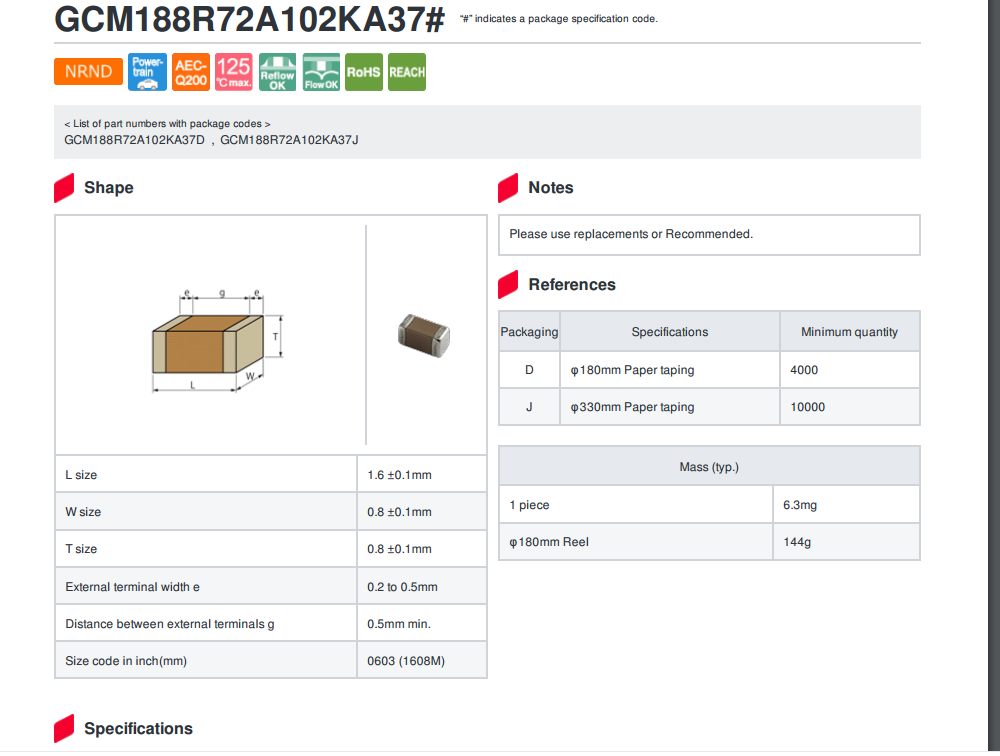Click the red marker beside References heading
The image size is (1000, 756).
[508, 285]
